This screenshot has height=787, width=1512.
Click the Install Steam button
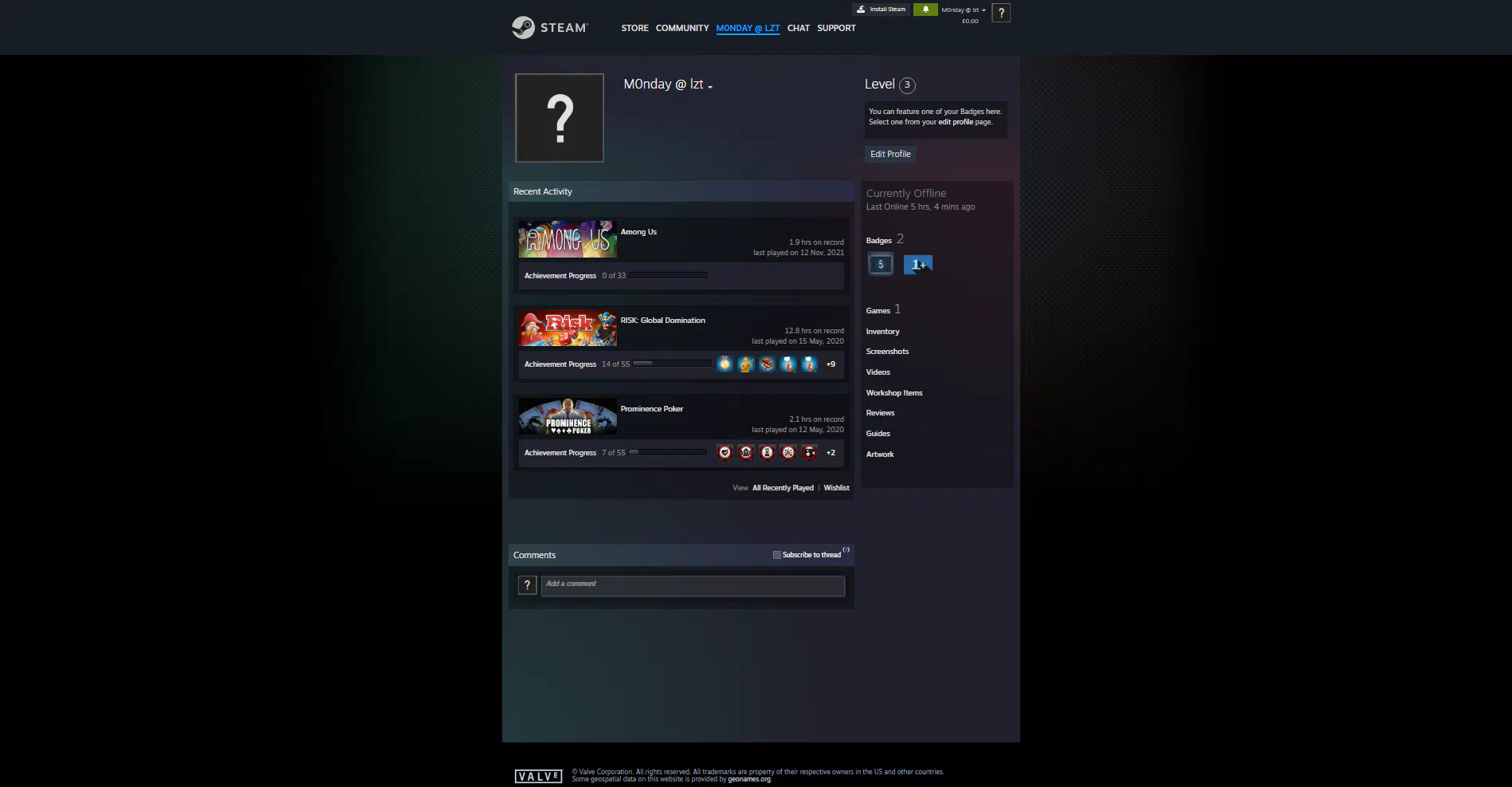pyautogui.click(x=882, y=10)
